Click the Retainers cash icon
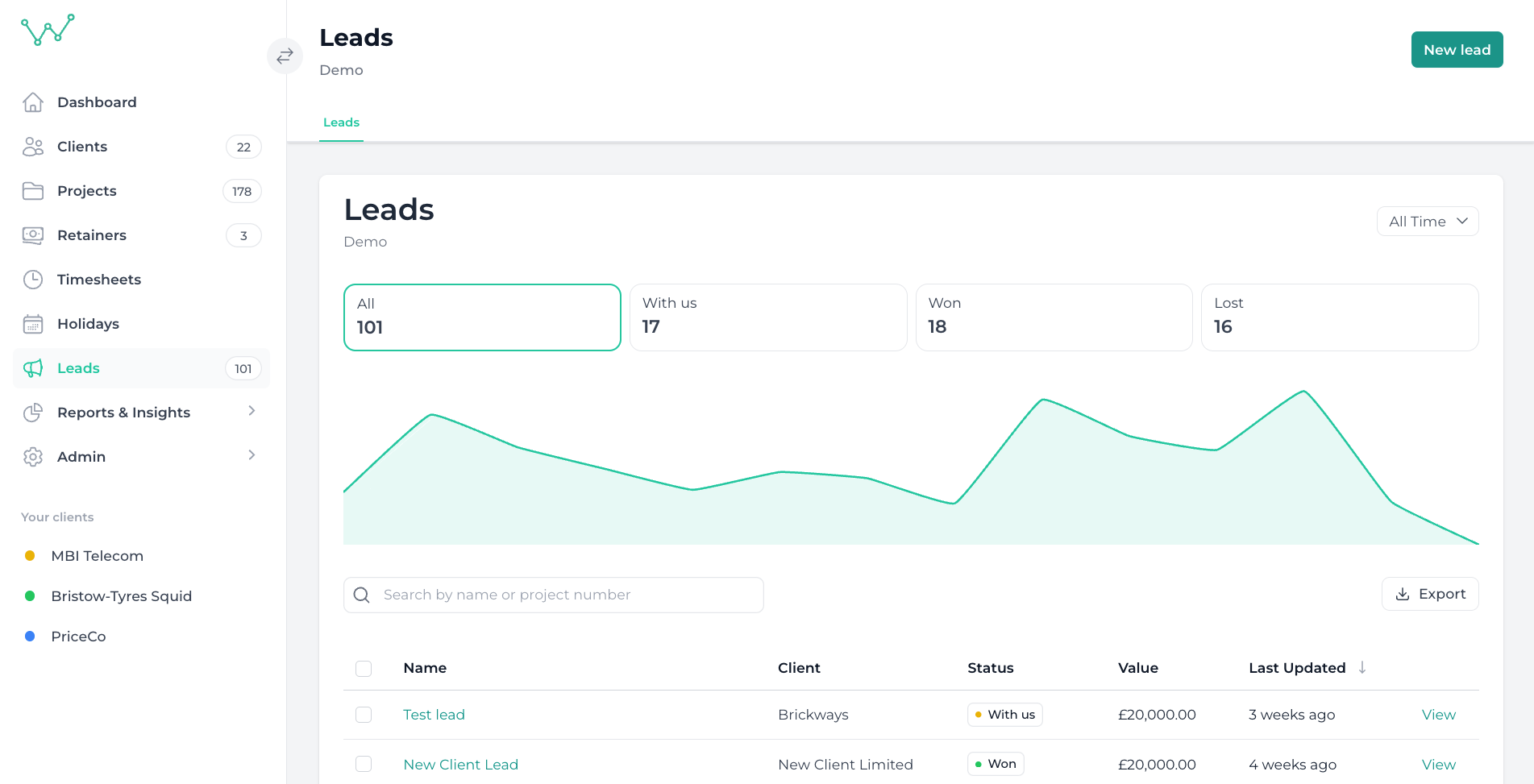The height and width of the screenshot is (784, 1534). tap(33, 235)
